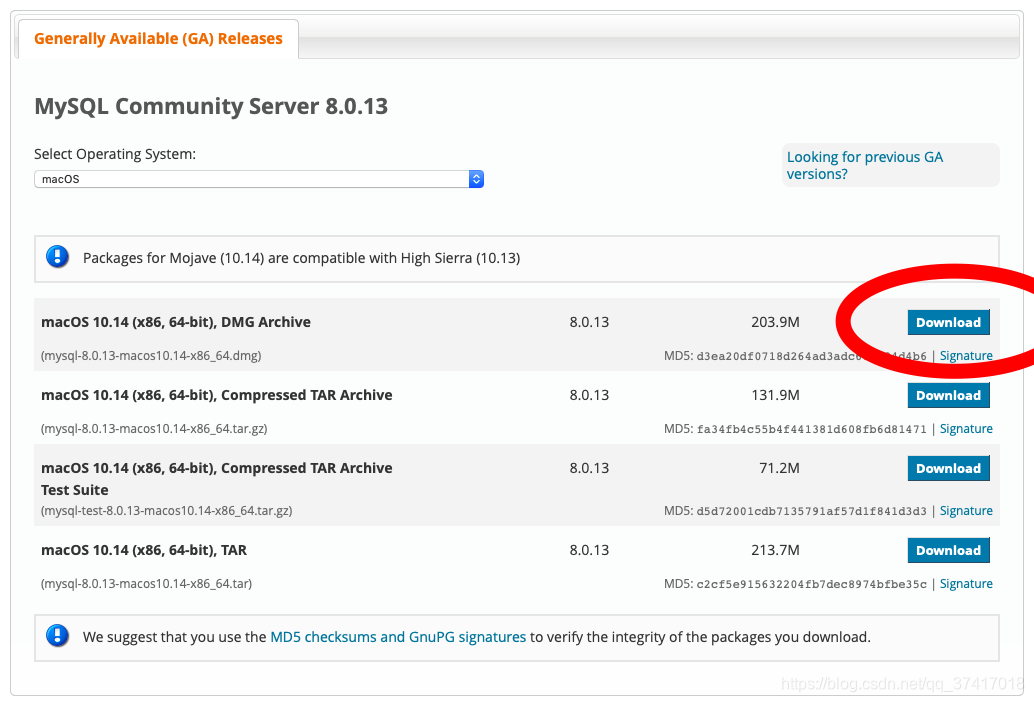Download the 213.7M macOS TAR package

[948, 550]
